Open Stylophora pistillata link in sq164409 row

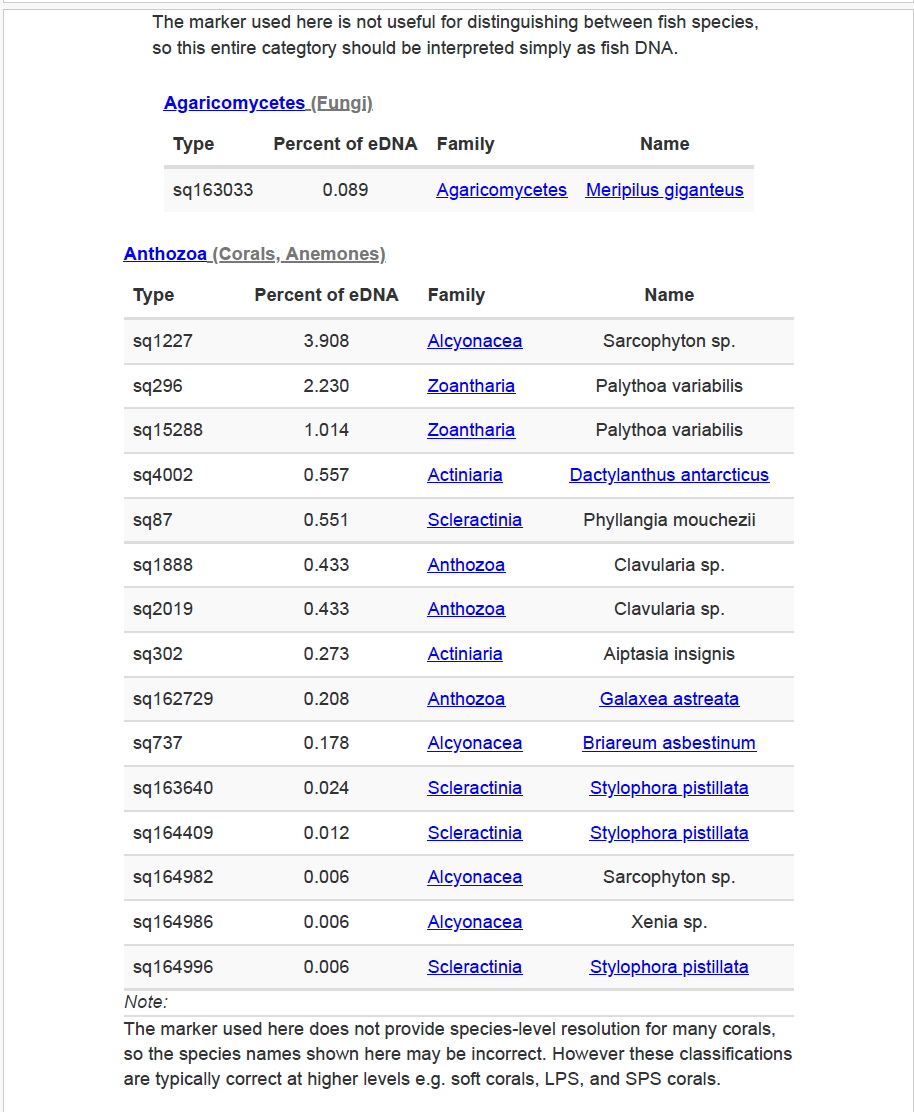pyautogui.click(x=669, y=833)
